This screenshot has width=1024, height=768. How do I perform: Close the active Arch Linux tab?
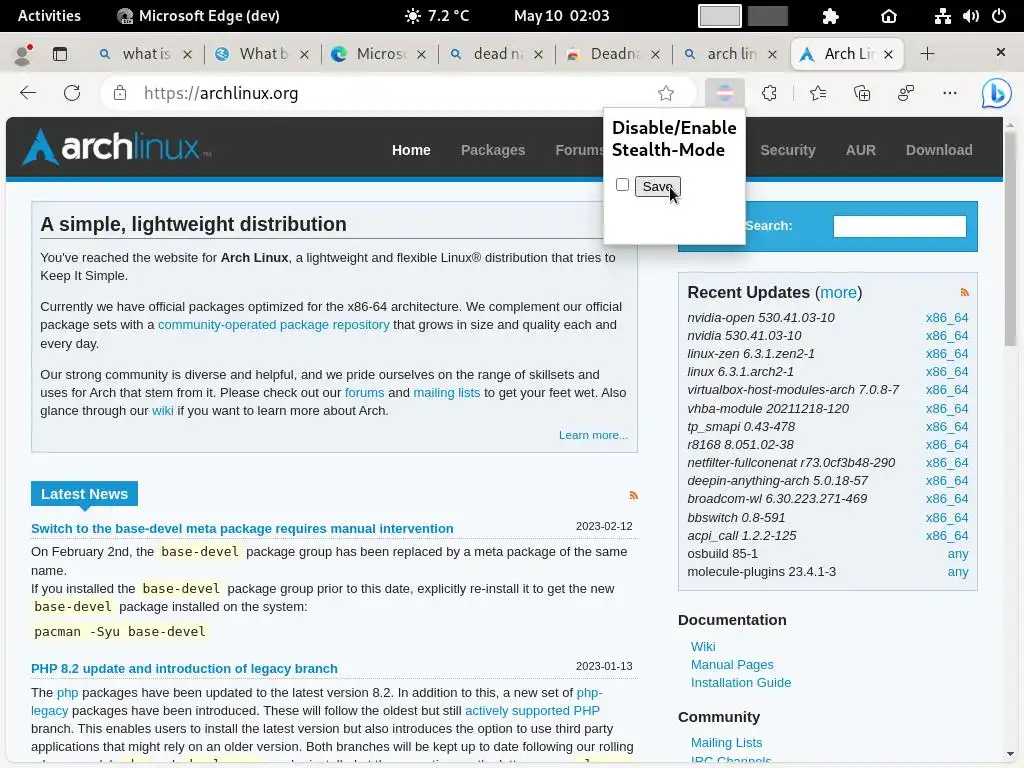(888, 55)
